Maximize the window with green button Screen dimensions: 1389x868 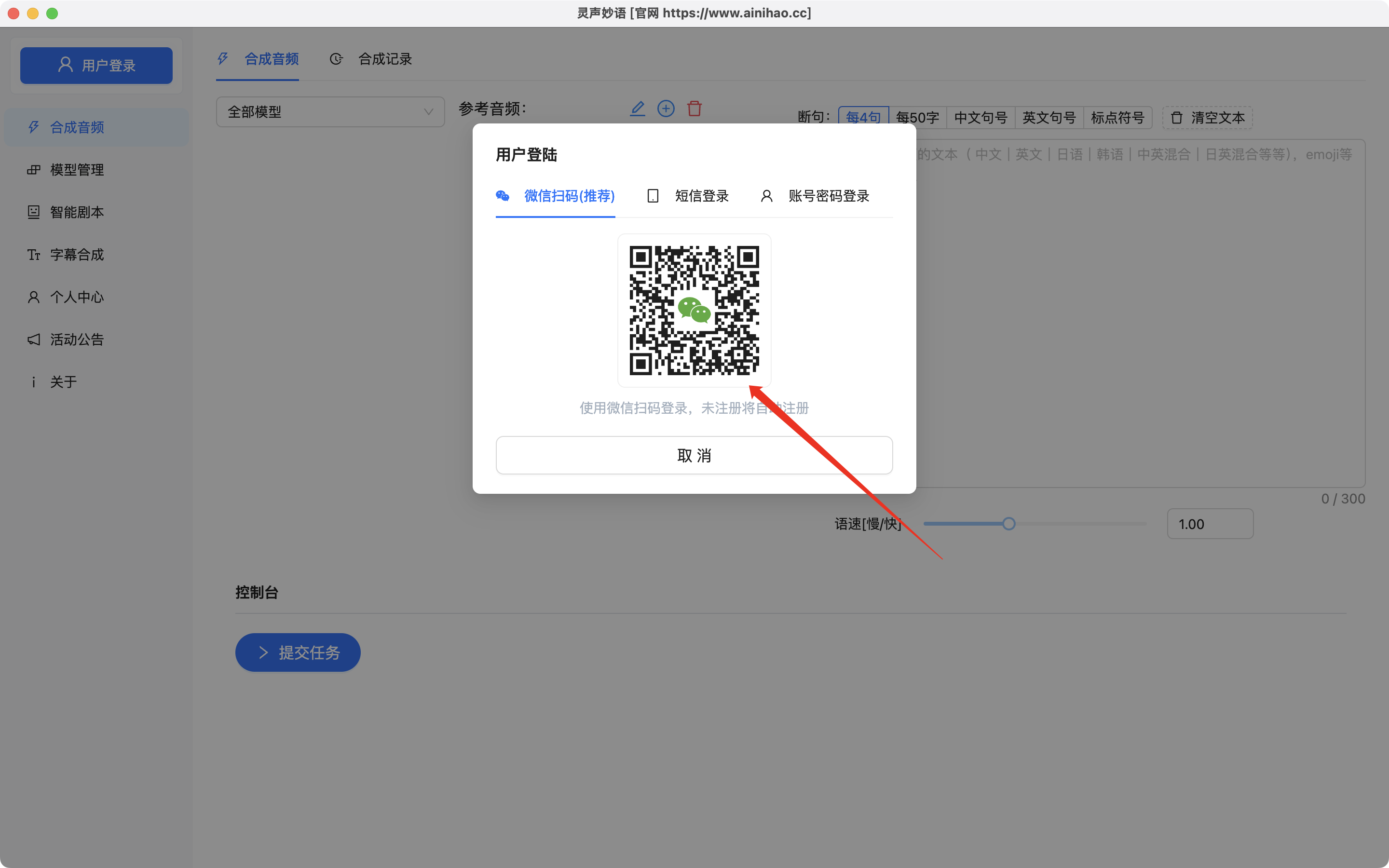click(x=52, y=13)
